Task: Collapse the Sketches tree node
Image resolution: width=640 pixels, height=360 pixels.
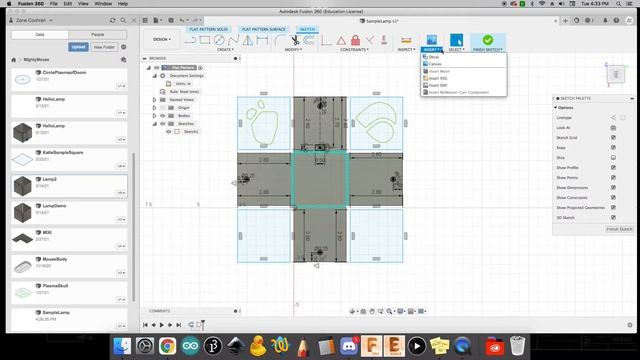Action: 154,124
